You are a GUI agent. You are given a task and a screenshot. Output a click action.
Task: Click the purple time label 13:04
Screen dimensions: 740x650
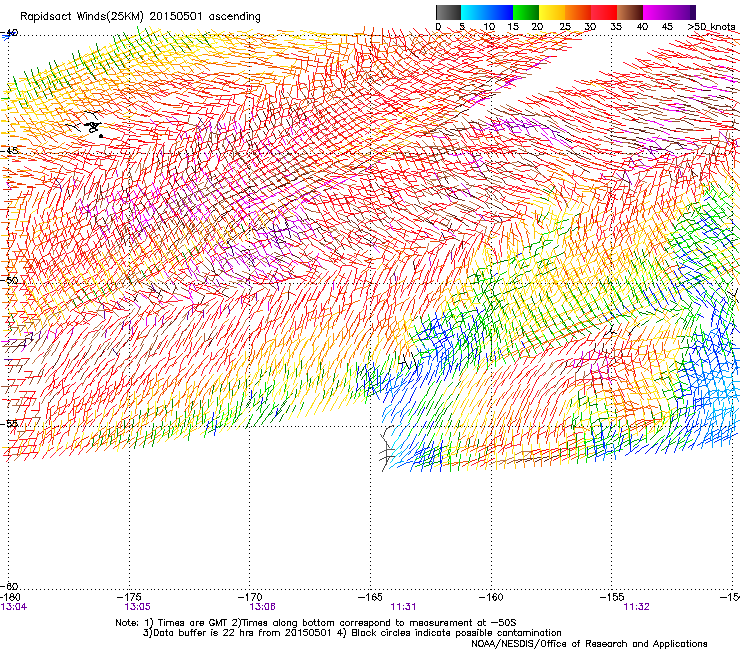(x=14, y=607)
